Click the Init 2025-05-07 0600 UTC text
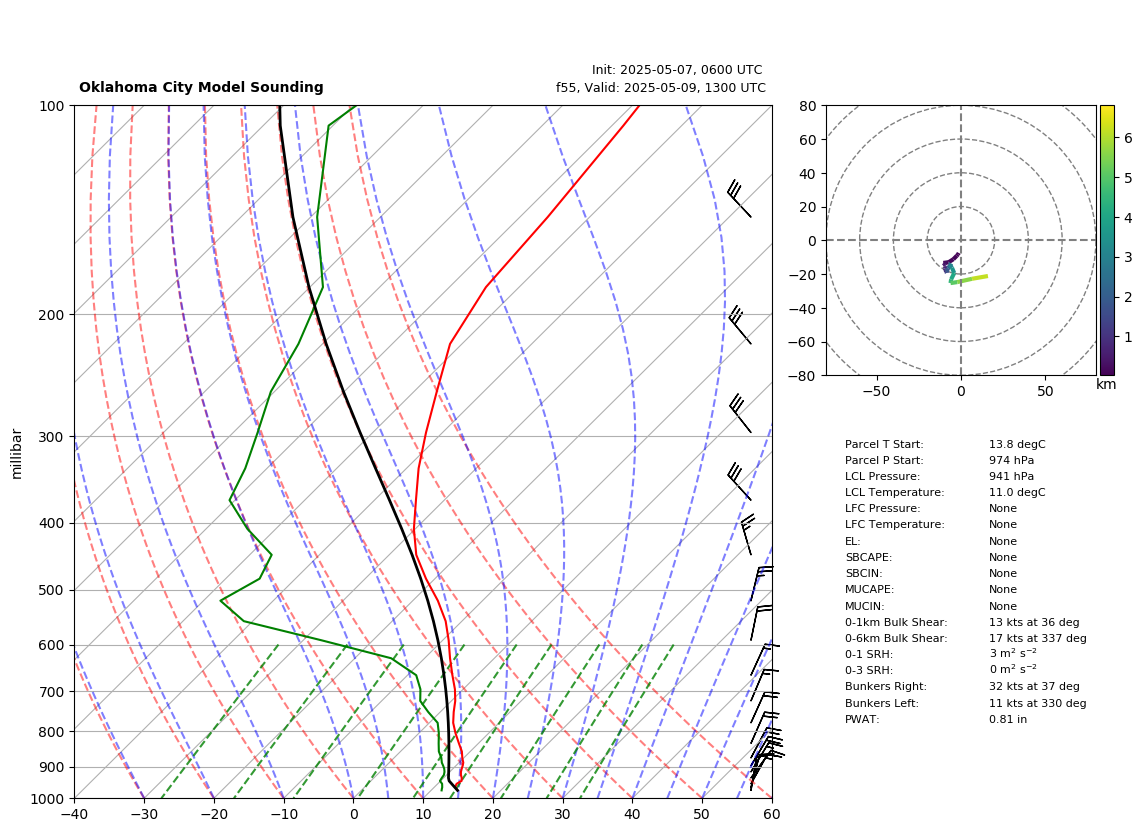 click(x=677, y=70)
